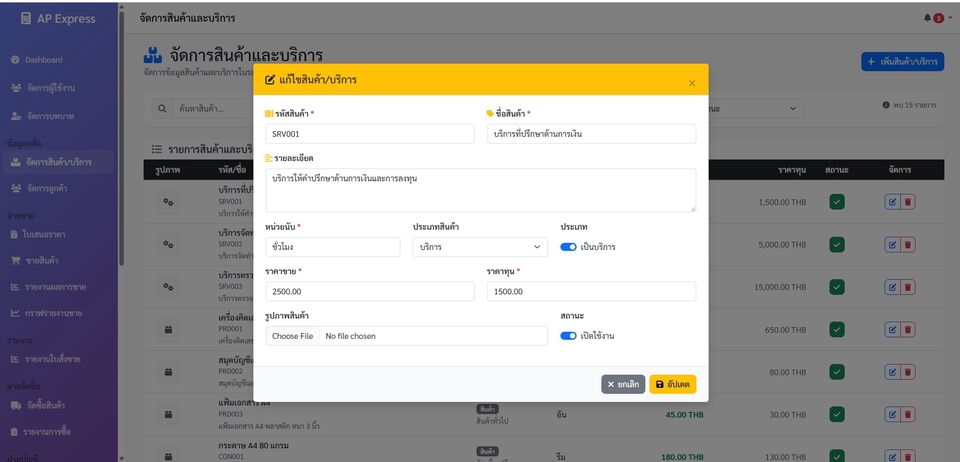Edit the 1,500.00 THB row
The height and width of the screenshot is (462, 960).
892,202
